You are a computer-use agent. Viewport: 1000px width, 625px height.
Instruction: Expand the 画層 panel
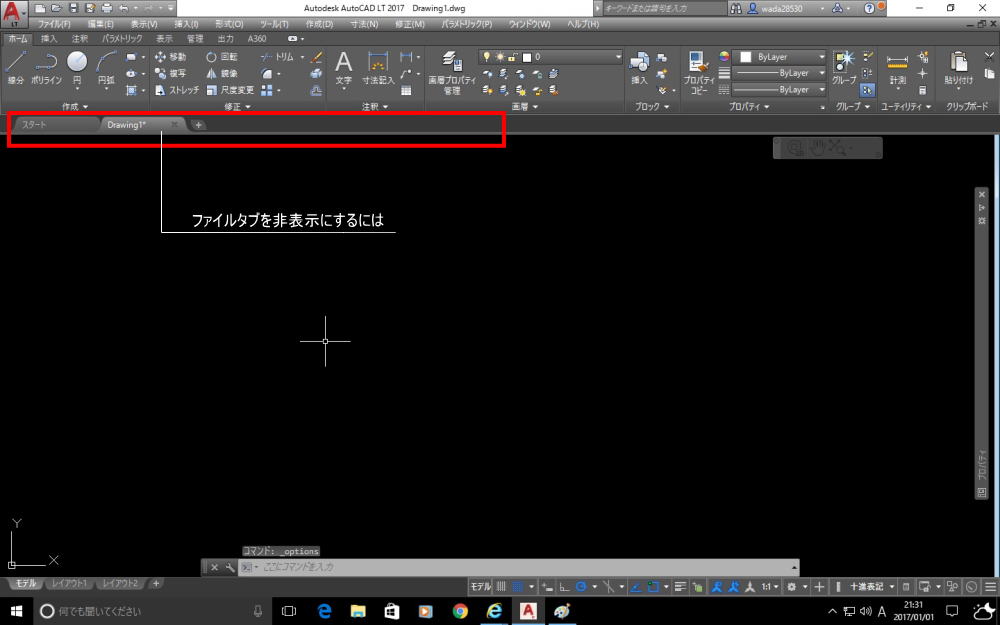(525, 107)
